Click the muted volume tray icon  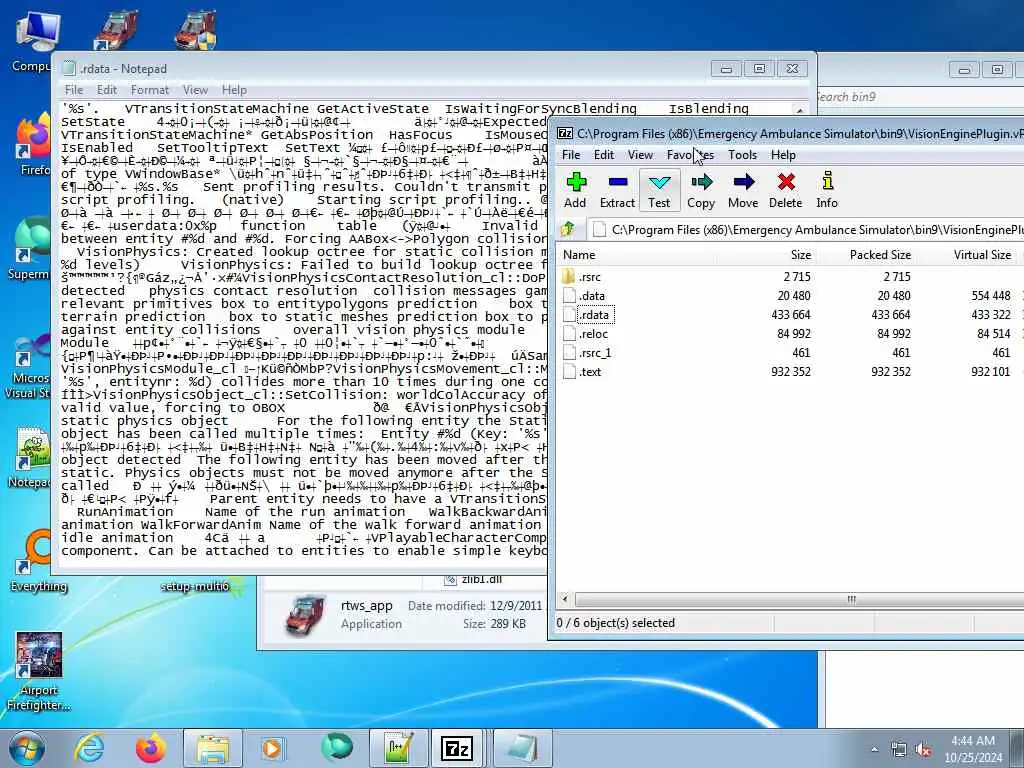pyautogui.click(x=923, y=750)
